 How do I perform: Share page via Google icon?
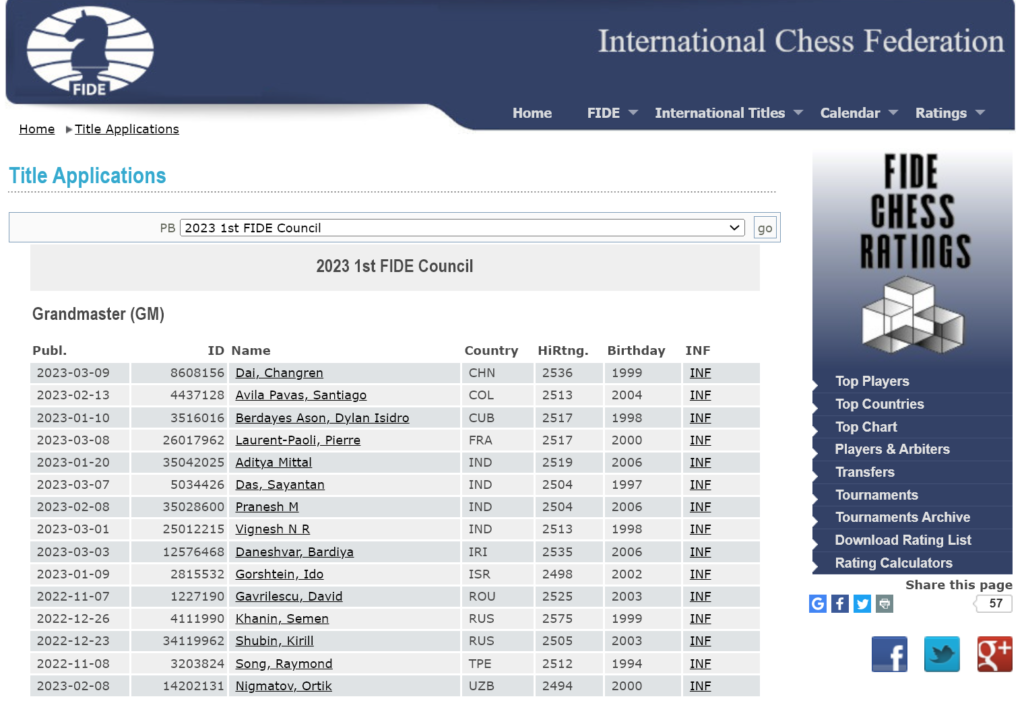[x=817, y=604]
